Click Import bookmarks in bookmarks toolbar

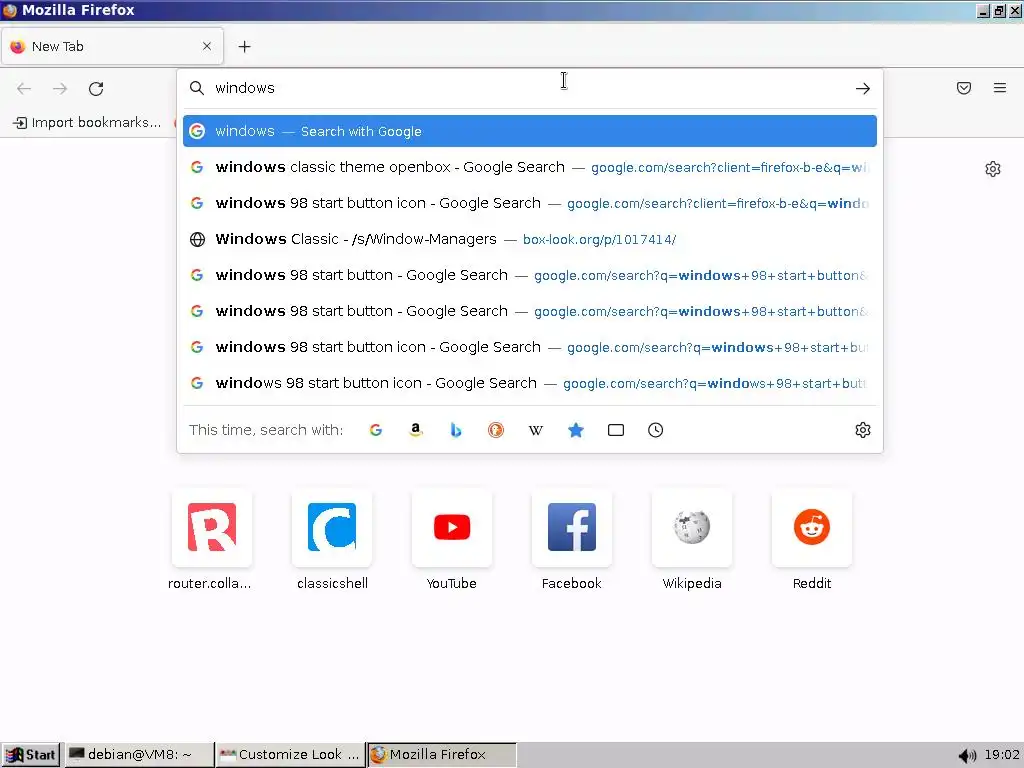(x=87, y=122)
